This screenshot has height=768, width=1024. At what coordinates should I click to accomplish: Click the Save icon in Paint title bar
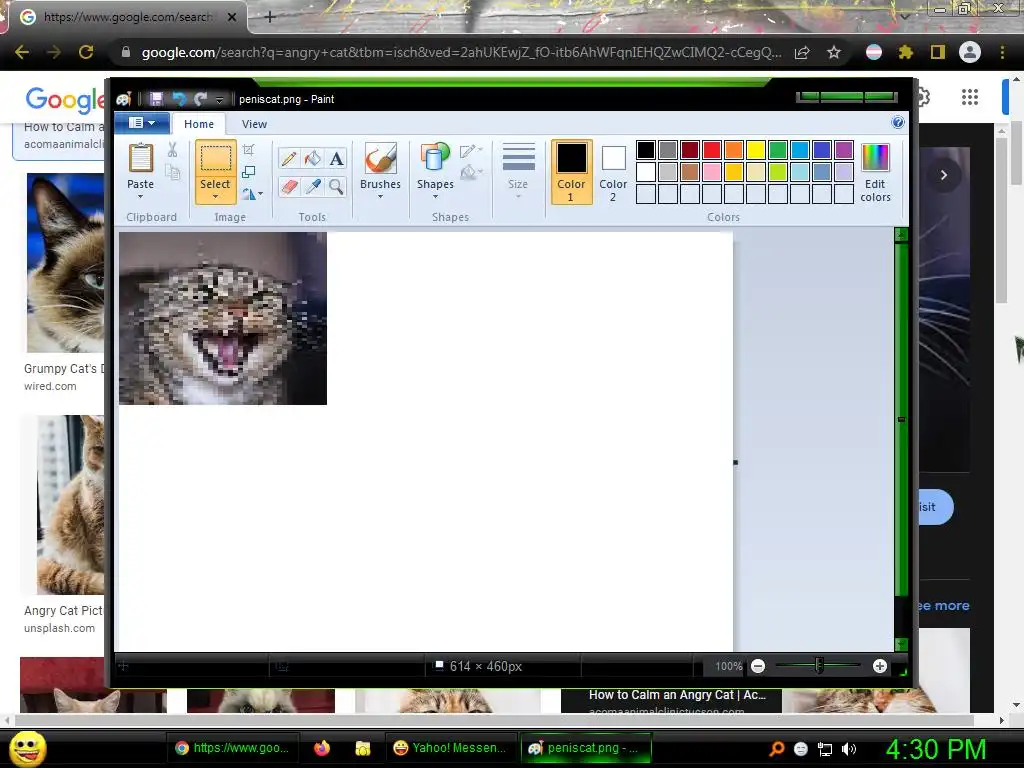tap(156, 99)
